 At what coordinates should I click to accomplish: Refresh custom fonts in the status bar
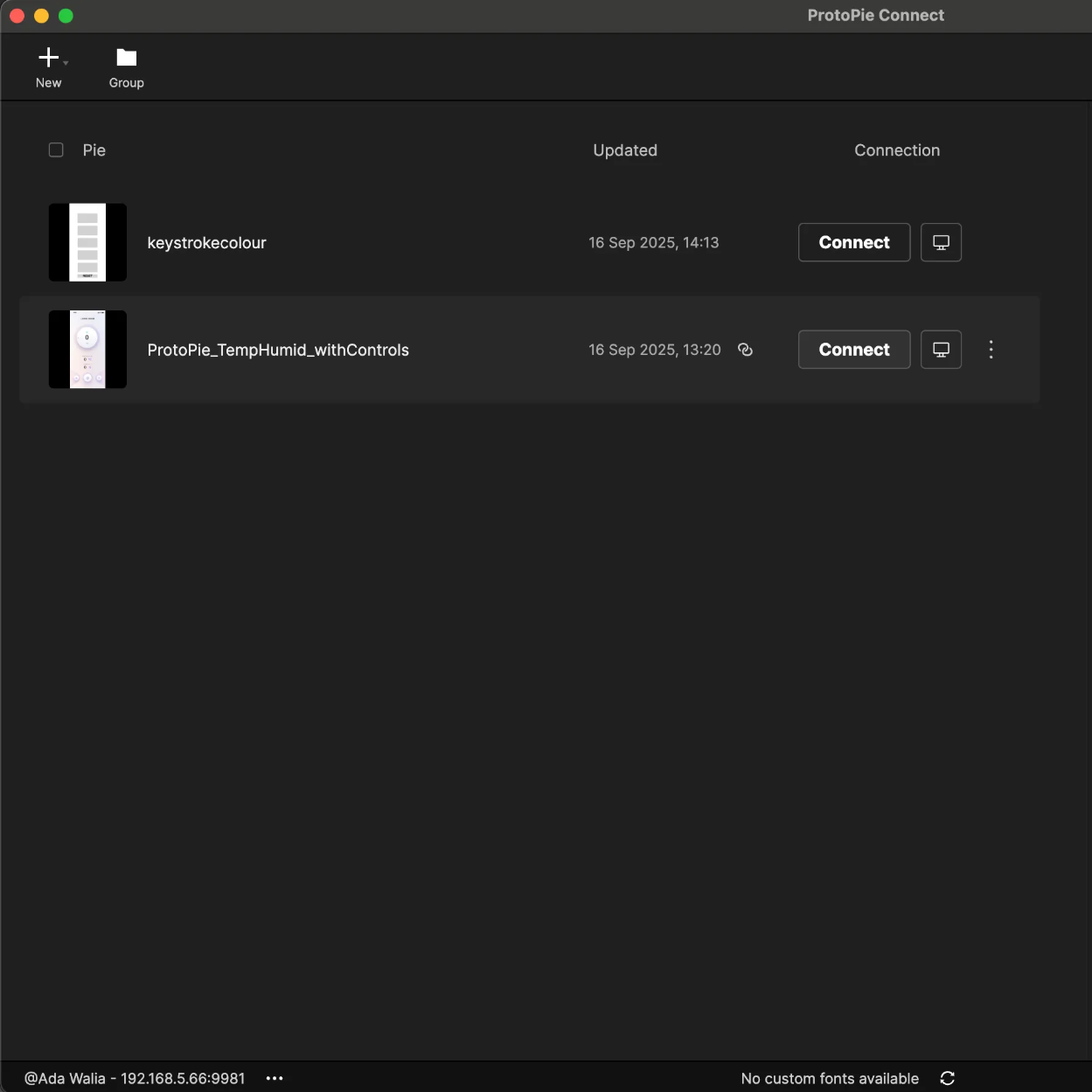pyautogui.click(x=947, y=1078)
